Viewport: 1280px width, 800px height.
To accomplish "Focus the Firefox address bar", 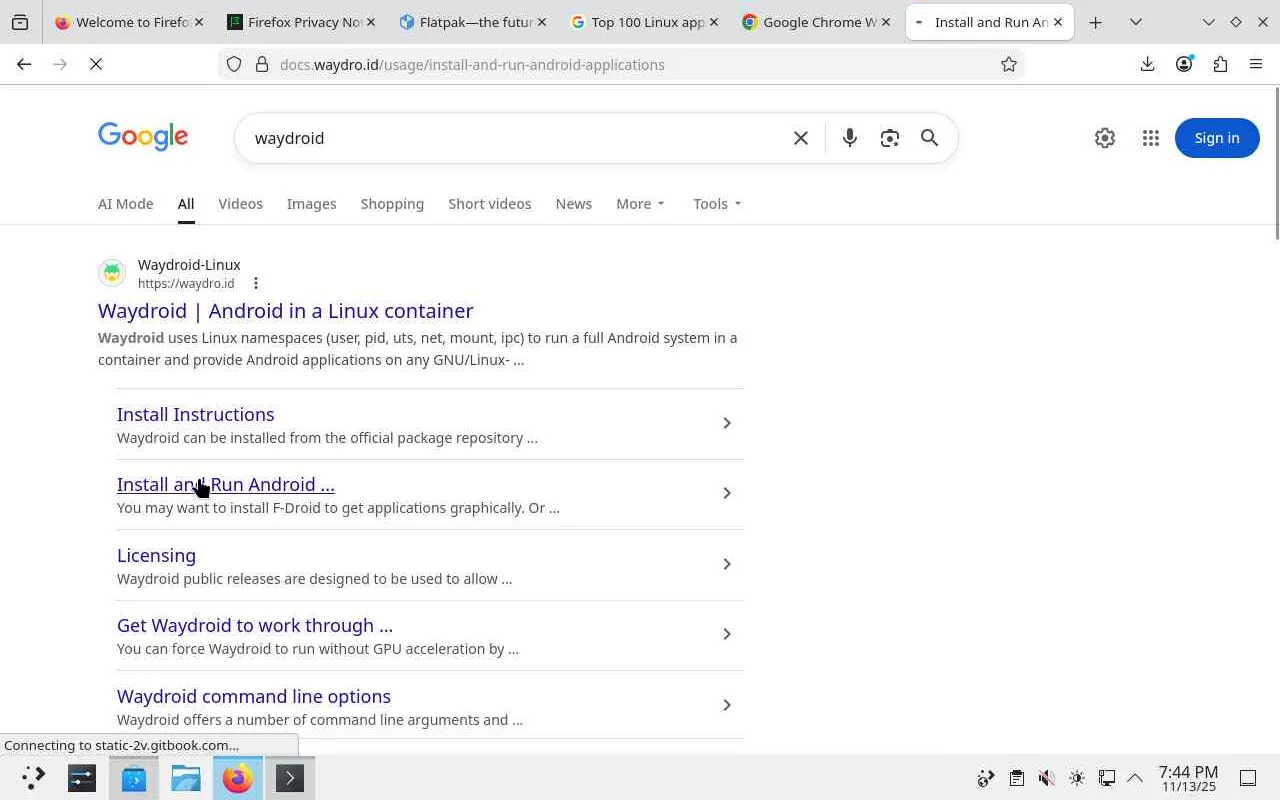I will coord(620,64).
